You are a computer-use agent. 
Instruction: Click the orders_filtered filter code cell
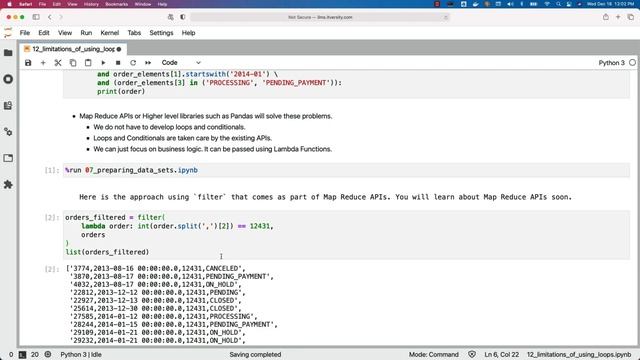(x=346, y=235)
